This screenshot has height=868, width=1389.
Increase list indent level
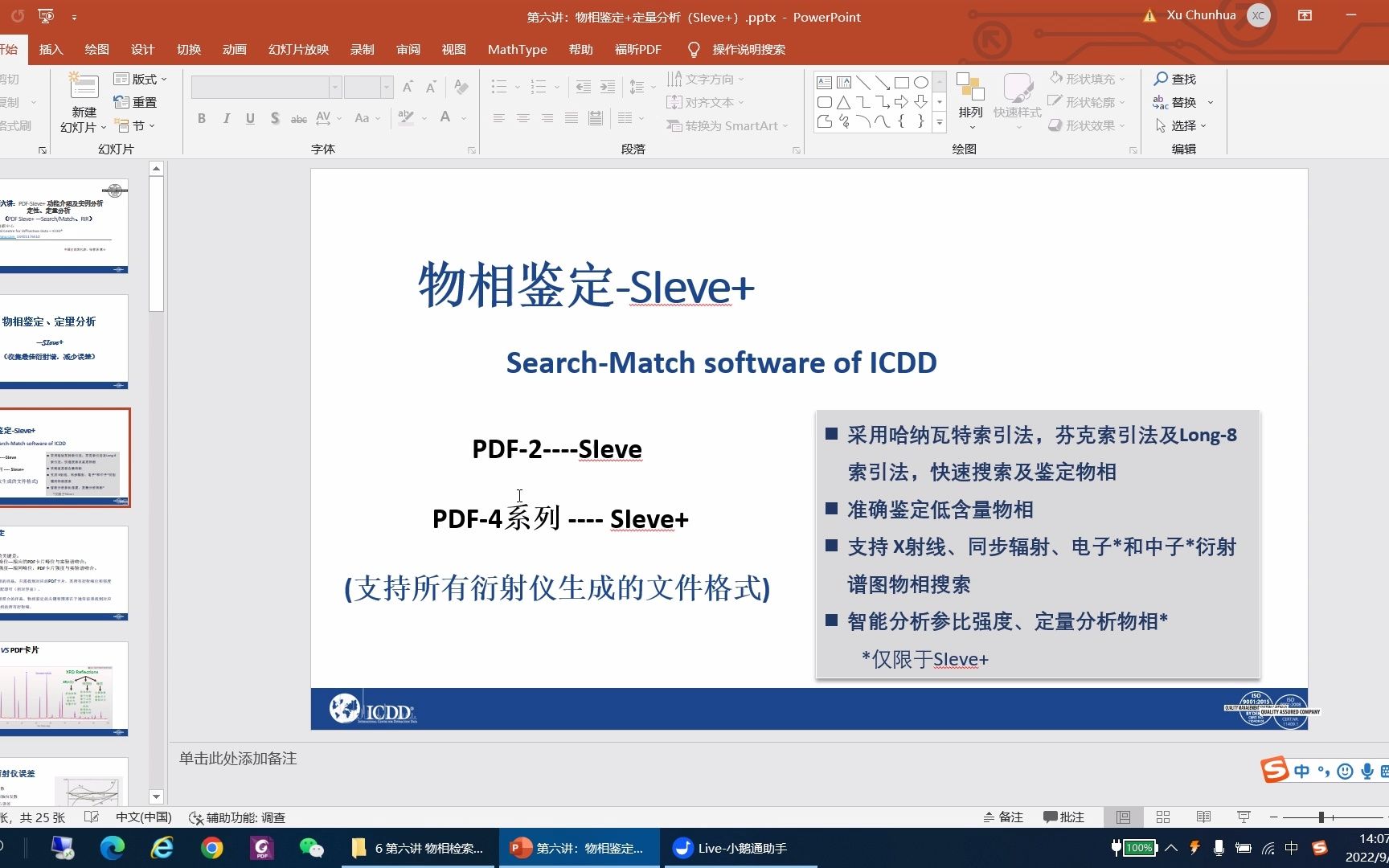pyautogui.click(x=608, y=86)
